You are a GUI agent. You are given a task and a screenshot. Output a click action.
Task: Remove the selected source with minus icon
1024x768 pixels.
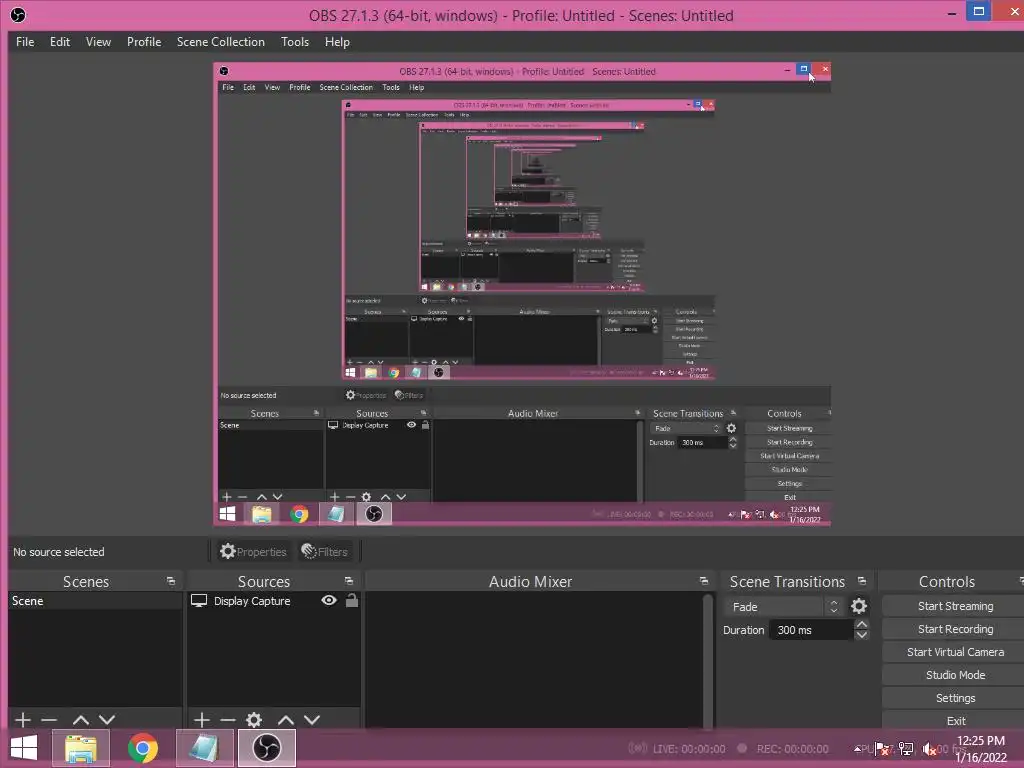[x=228, y=720]
